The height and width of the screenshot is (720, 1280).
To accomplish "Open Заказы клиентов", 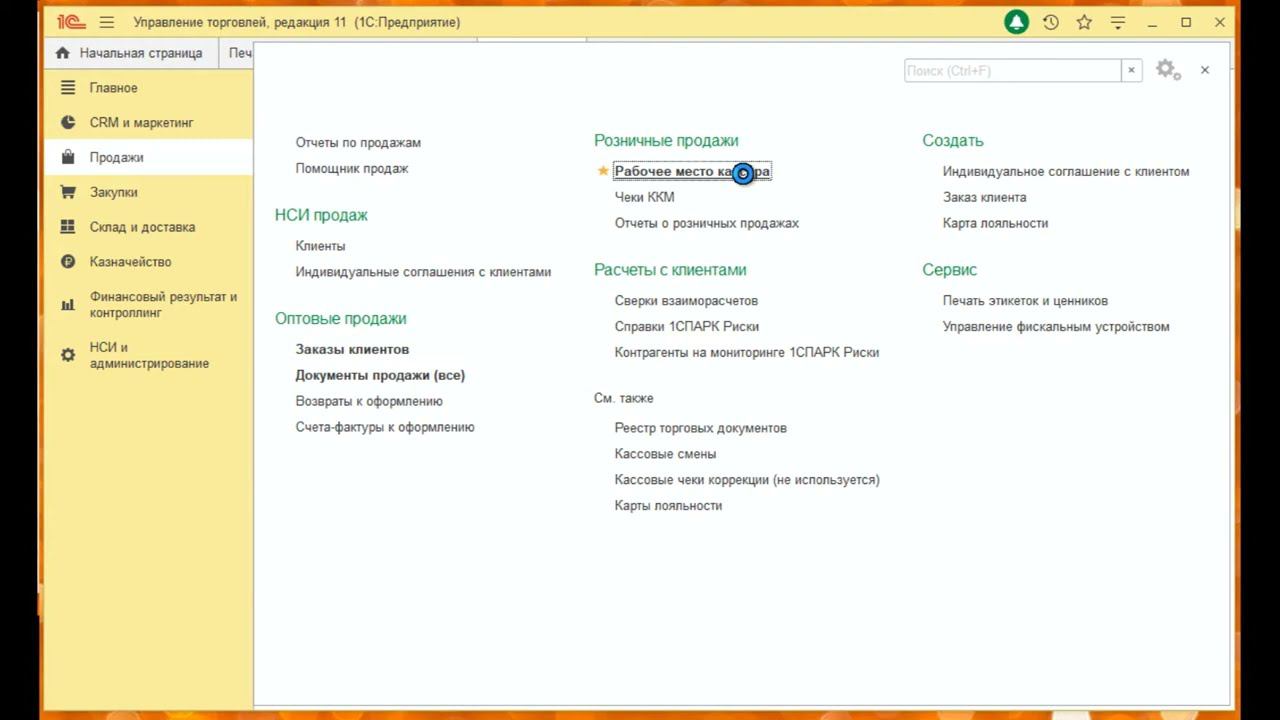I will (352, 349).
